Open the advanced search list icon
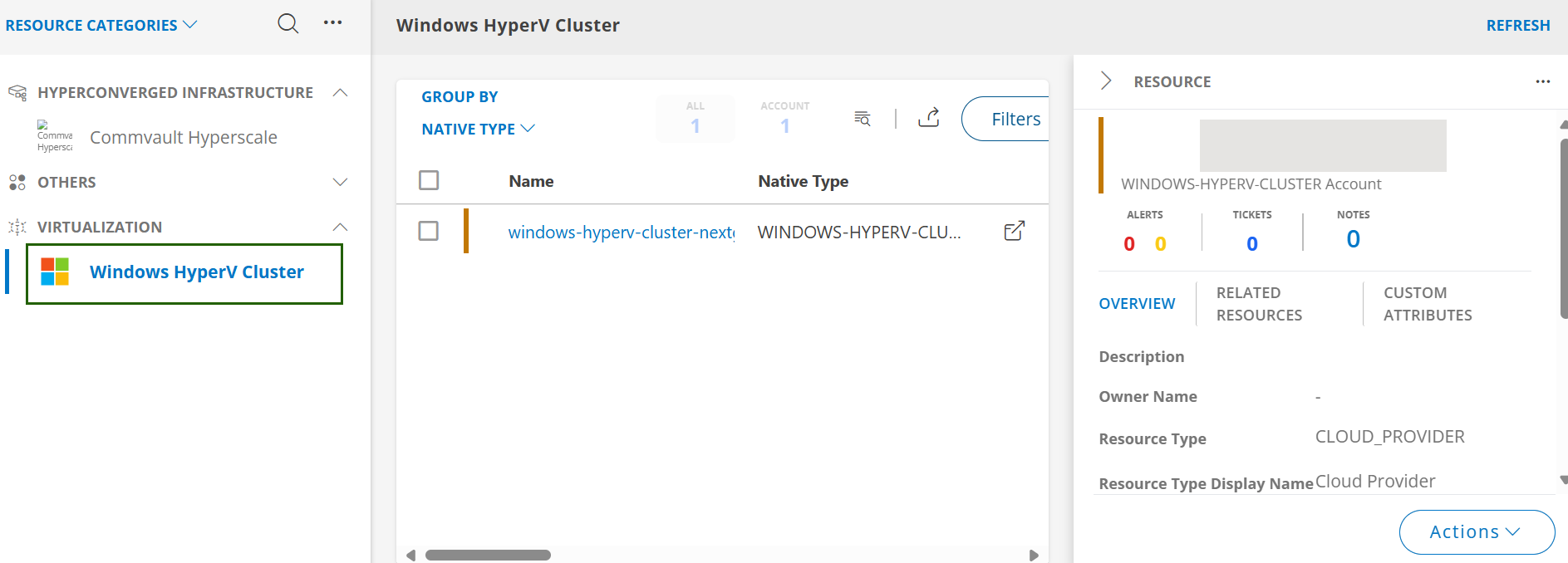Screen dimensions: 1568x563 (863, 119)
